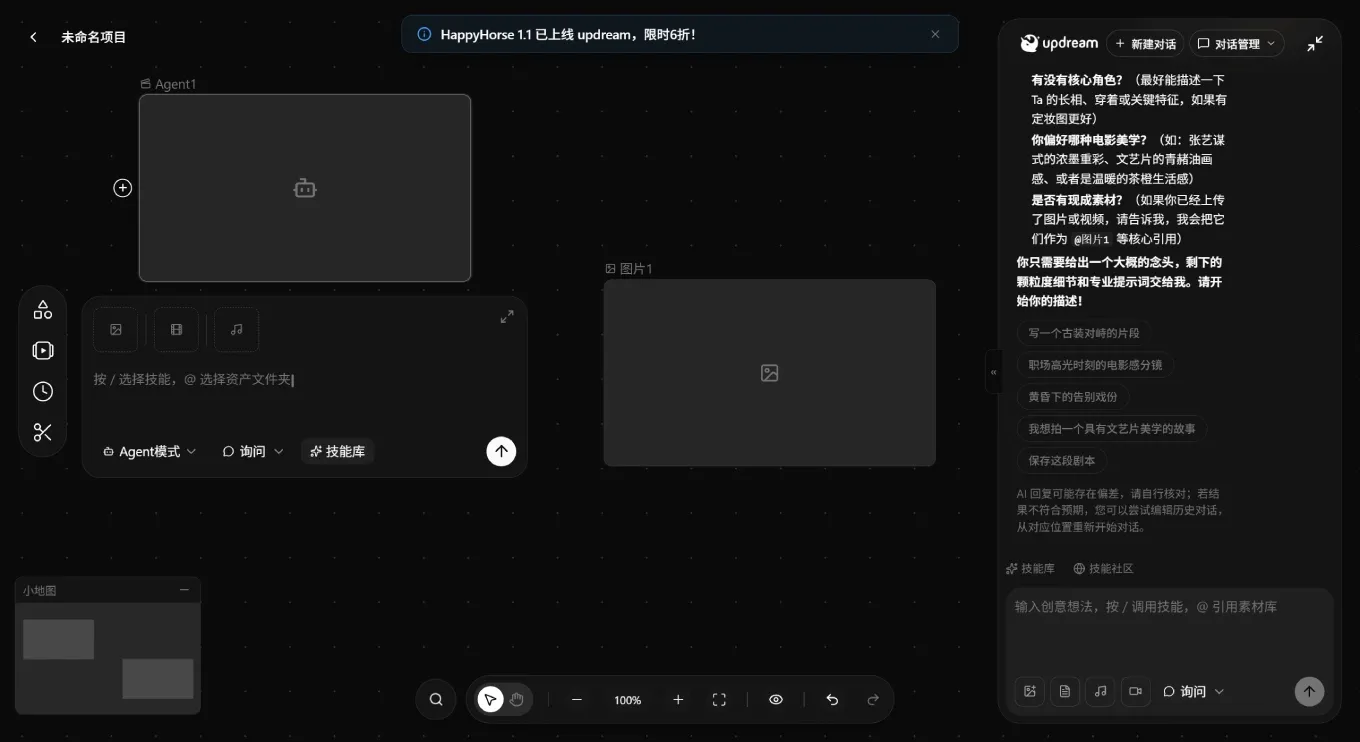Open the 技能库 tab in chat panel
Image resolution: width=1360 pixels, height=742 pixels.
pyautogui.click(x=1030, y=568)
